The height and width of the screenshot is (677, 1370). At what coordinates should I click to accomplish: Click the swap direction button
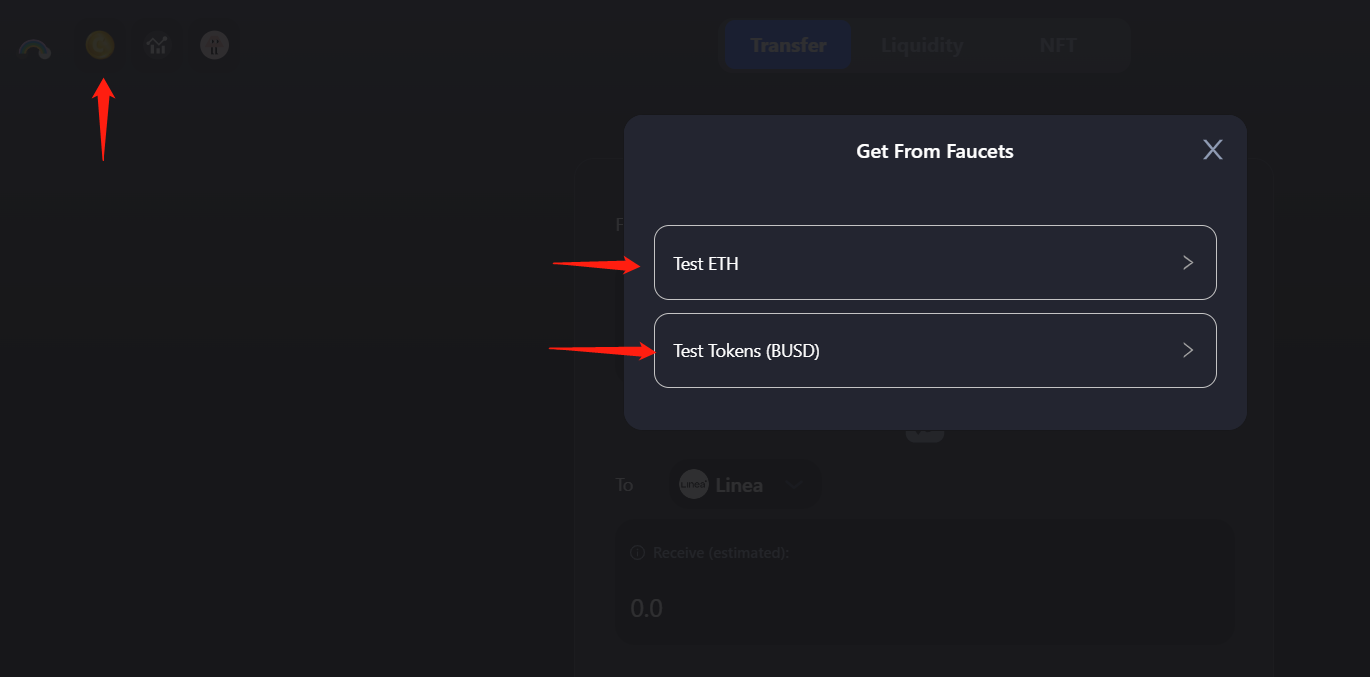point(925,433)
